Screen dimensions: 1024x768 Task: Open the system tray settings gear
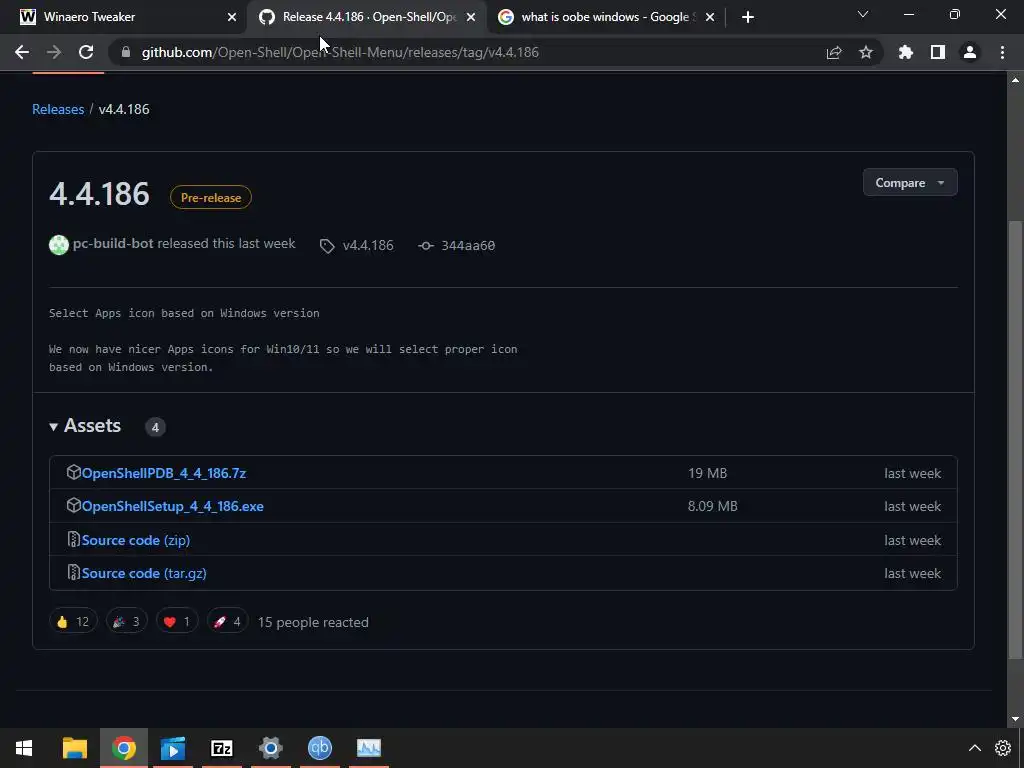[x=1003, y=748]
